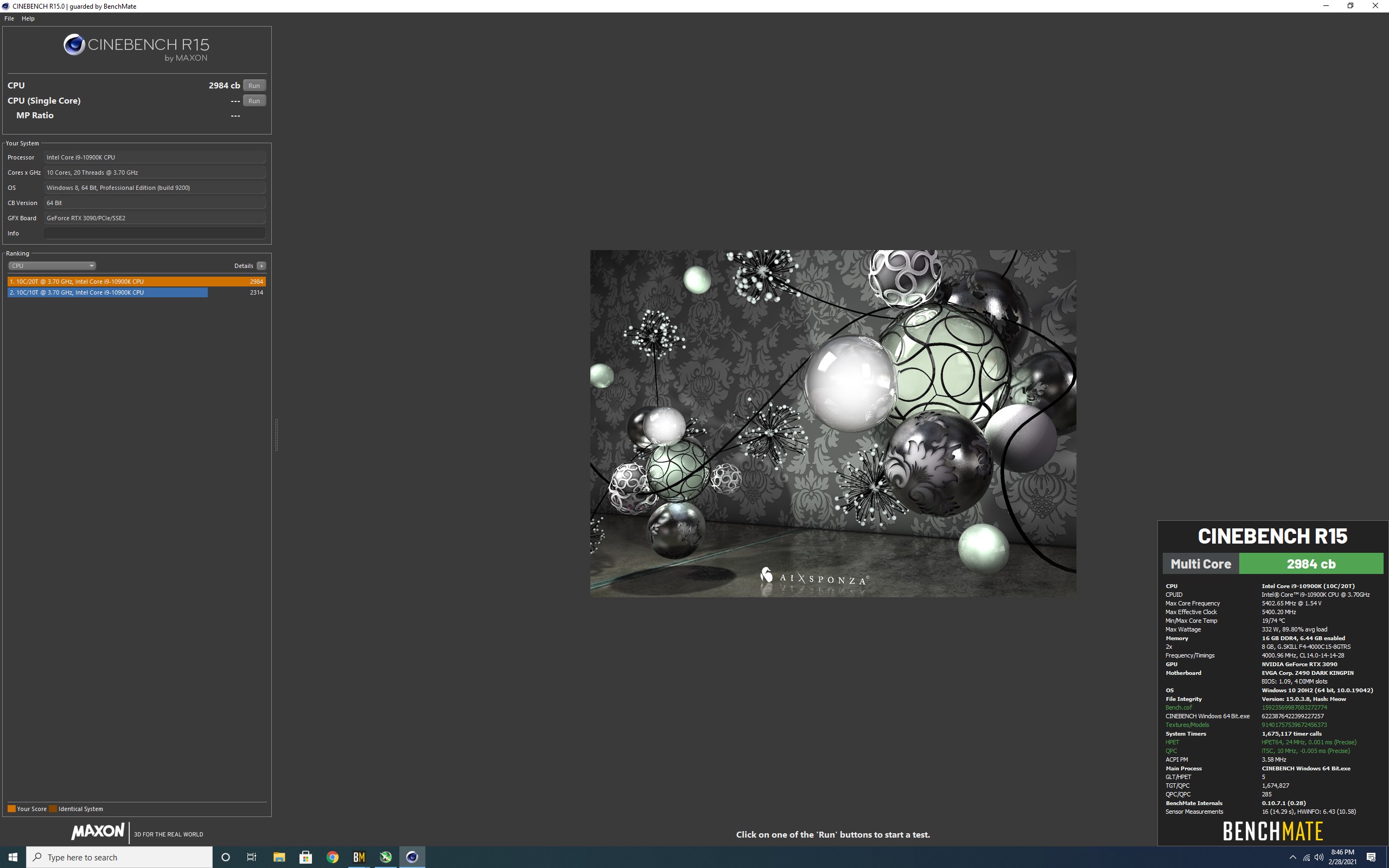
Task: Click the Your Score orange legend swatch
Action: click(x=11, y=809)
